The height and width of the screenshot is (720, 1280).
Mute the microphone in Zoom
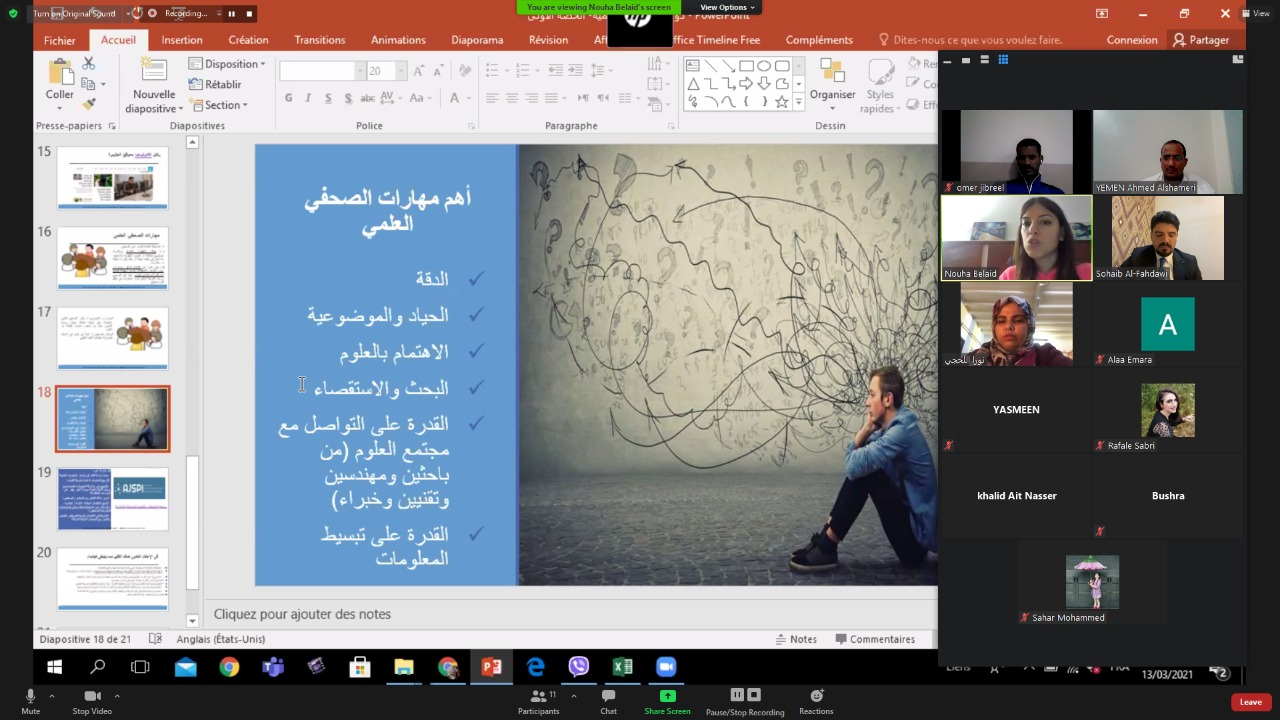tap(30, 700)
